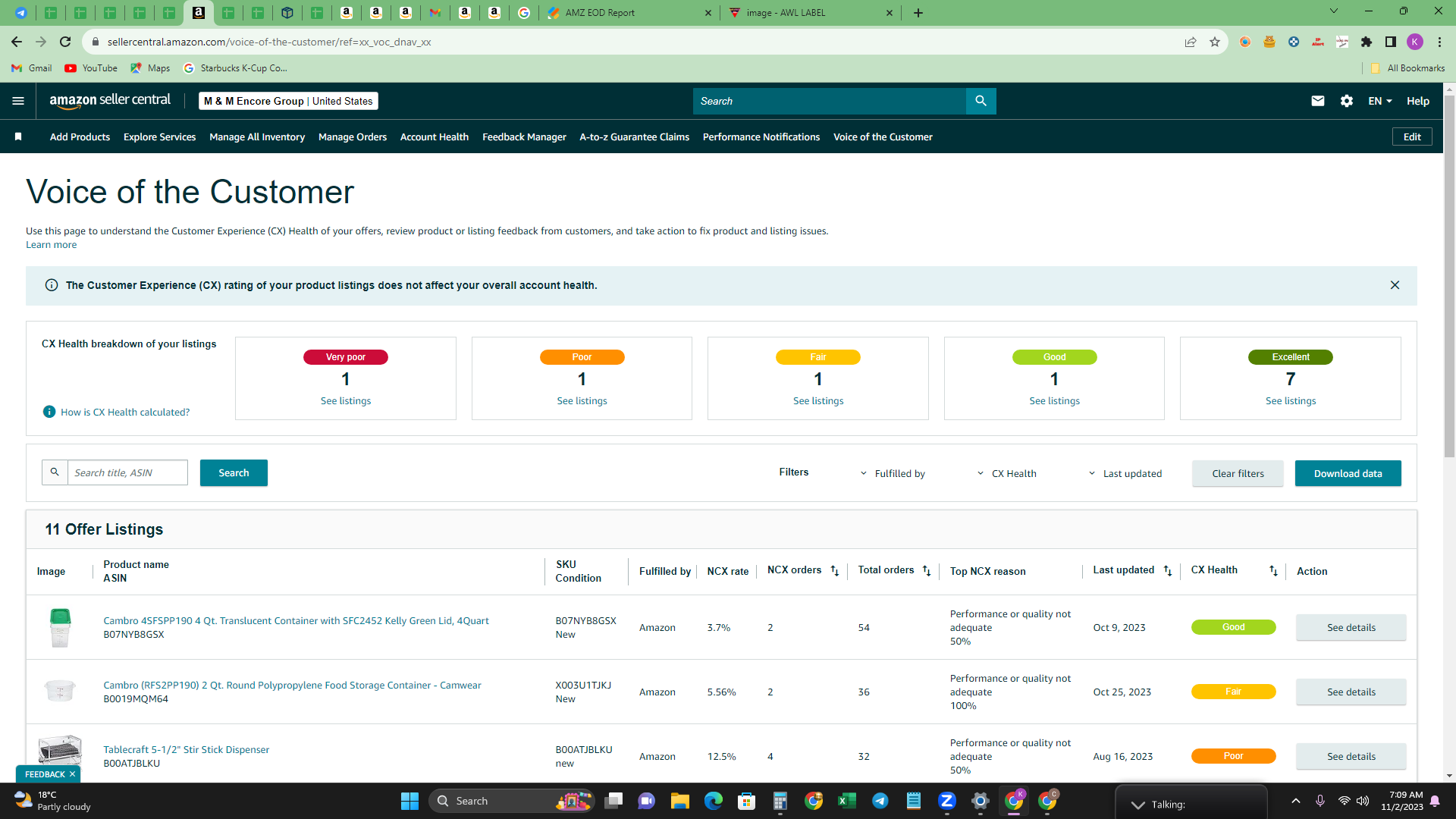Open Add Products in the navigation bar
Screen dimensions: 1456x819
(x=80, y=136)
